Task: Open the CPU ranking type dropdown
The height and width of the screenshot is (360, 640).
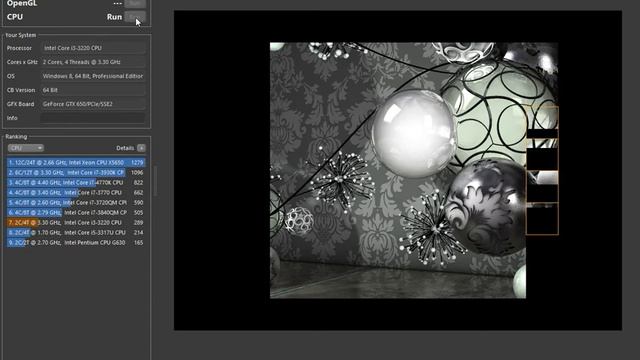Action: tap(25, 148)
